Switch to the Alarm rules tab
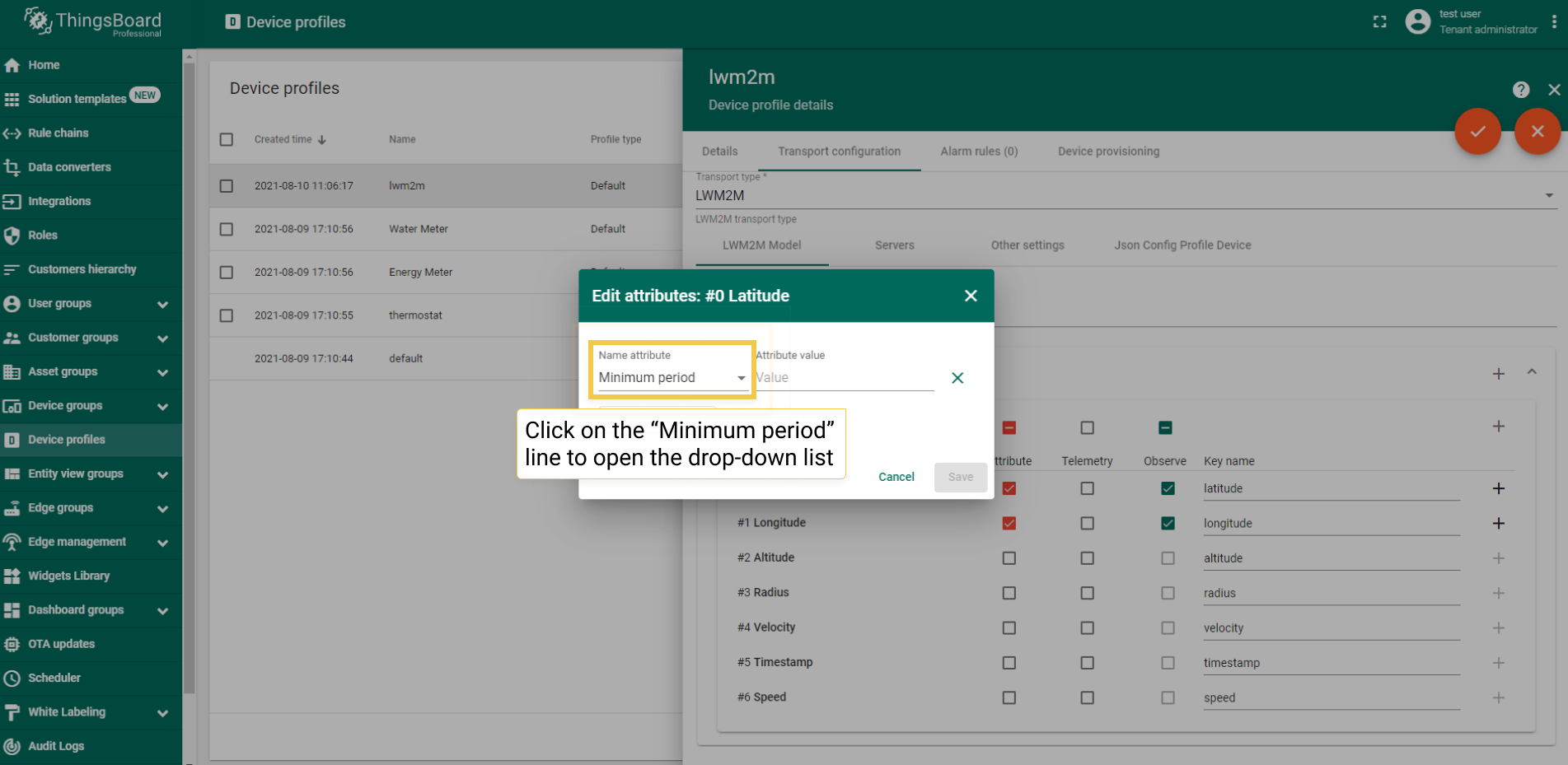Viewport: 1568px width, 765px height. click(979, 152)
